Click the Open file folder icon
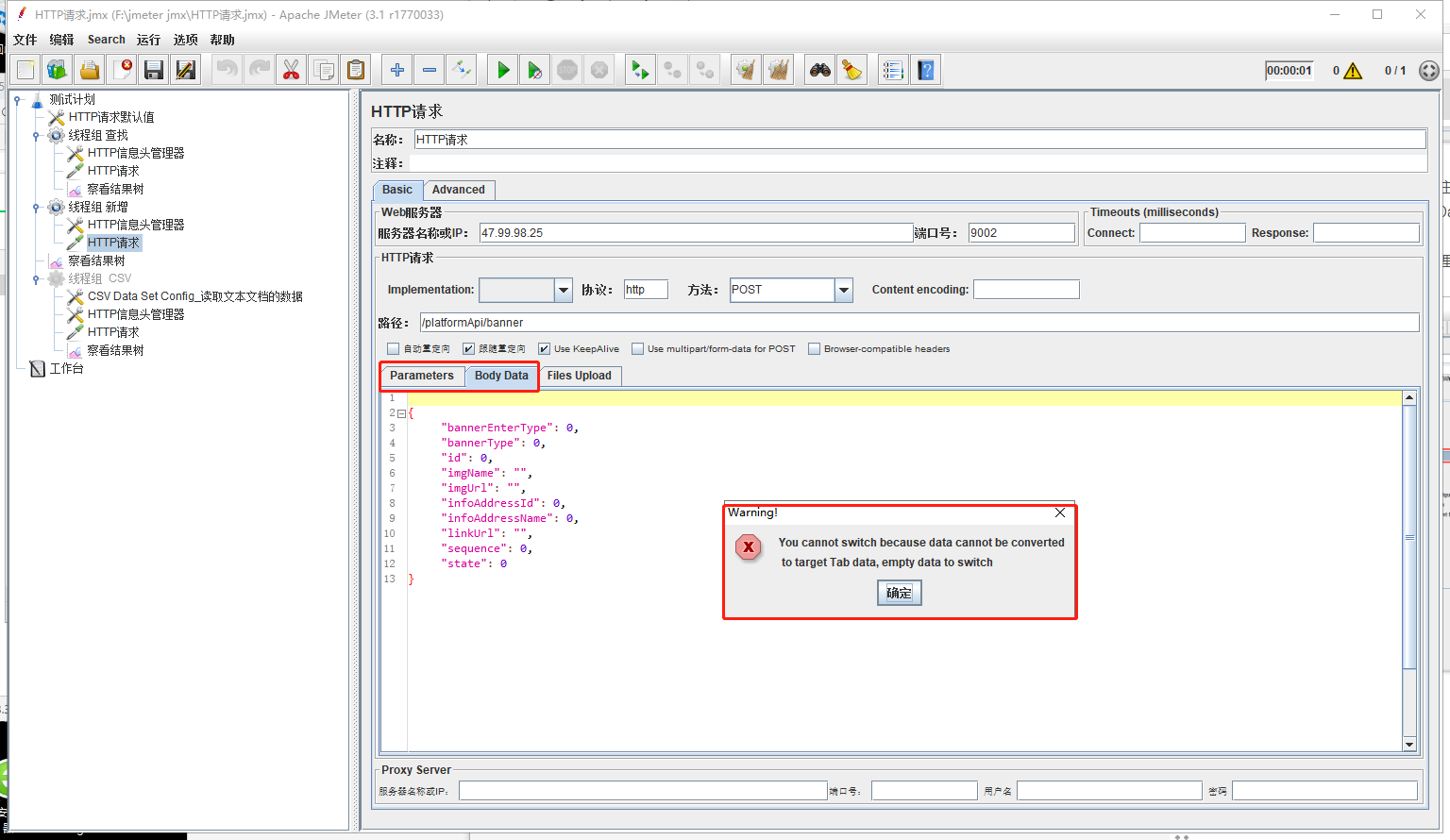 point(90,70)
